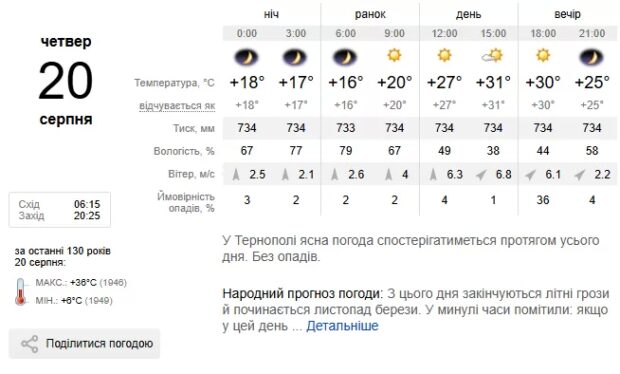The height and width of the screenshot is (374, 620).
Task: Click the moon icon at 3:00
Action: pyautogui.click(x=295, y=58)
